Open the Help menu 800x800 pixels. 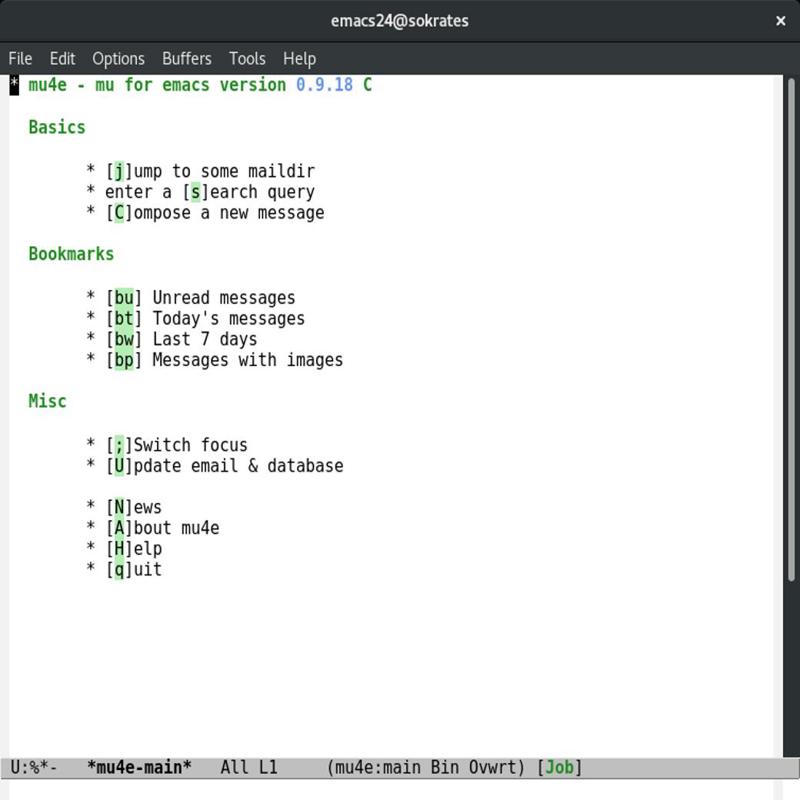[x=299, y=58]
